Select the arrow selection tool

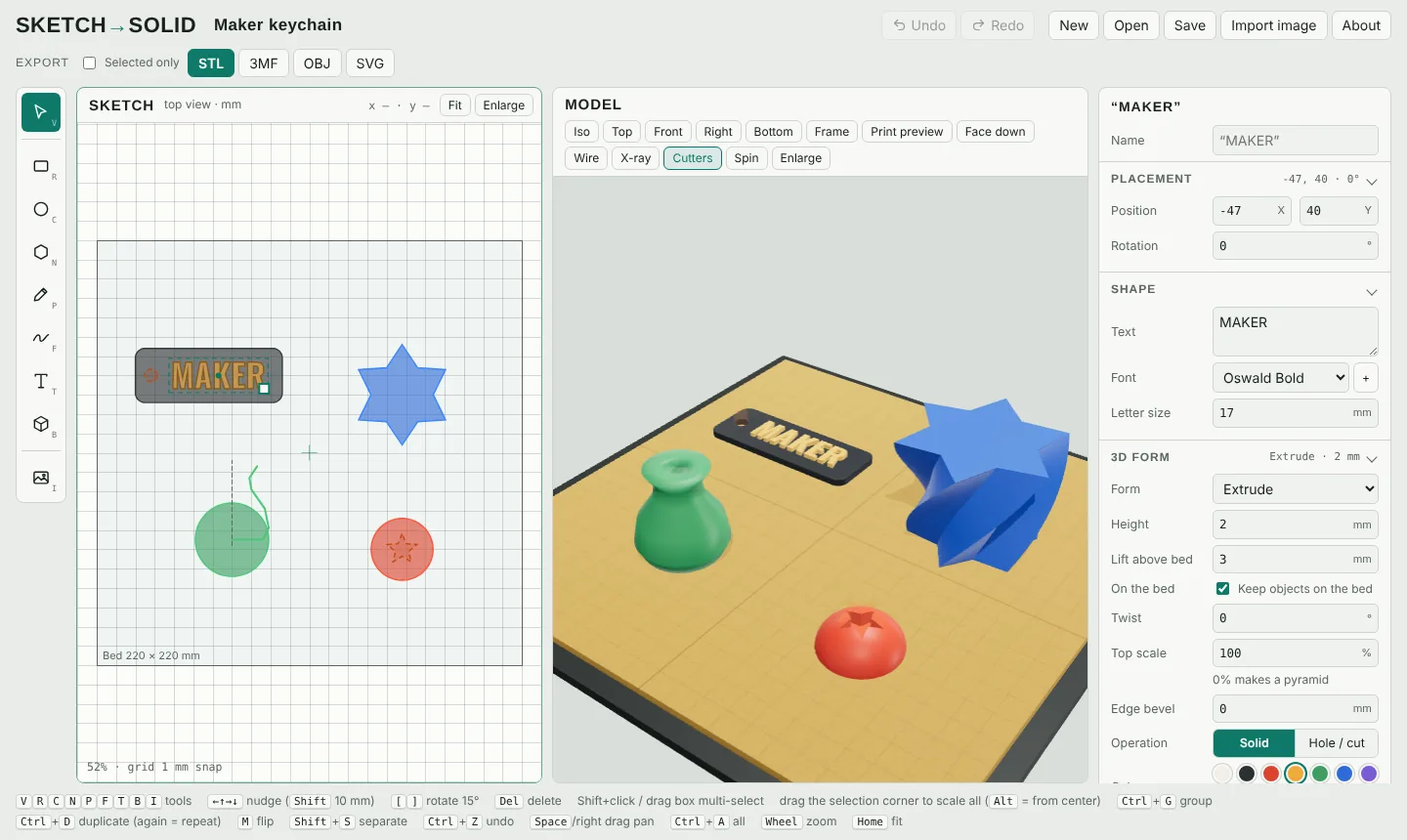click(x=41, y=112)
